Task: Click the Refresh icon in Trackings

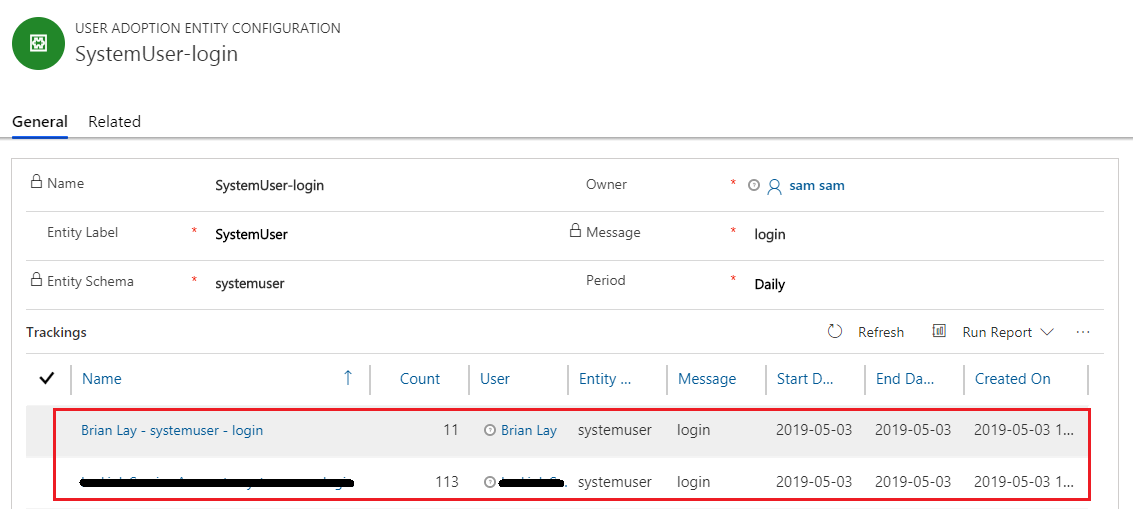Action: 835,331
